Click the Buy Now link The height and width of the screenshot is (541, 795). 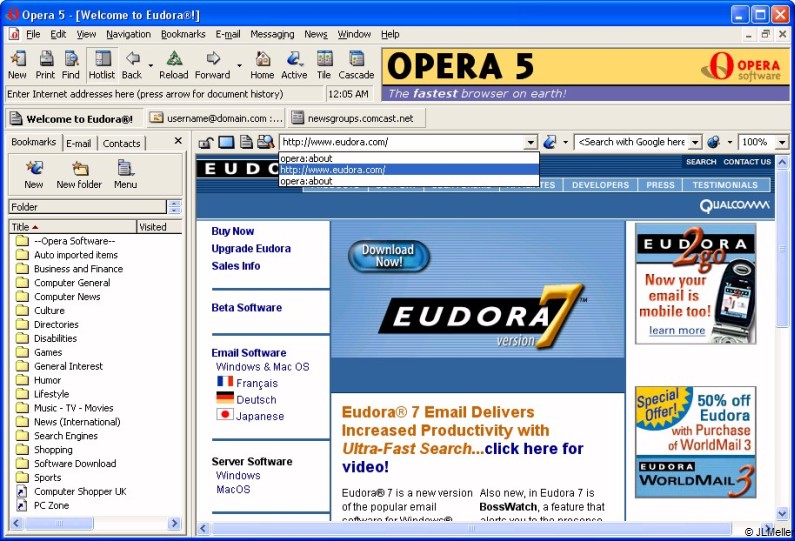tap(233, 231)
